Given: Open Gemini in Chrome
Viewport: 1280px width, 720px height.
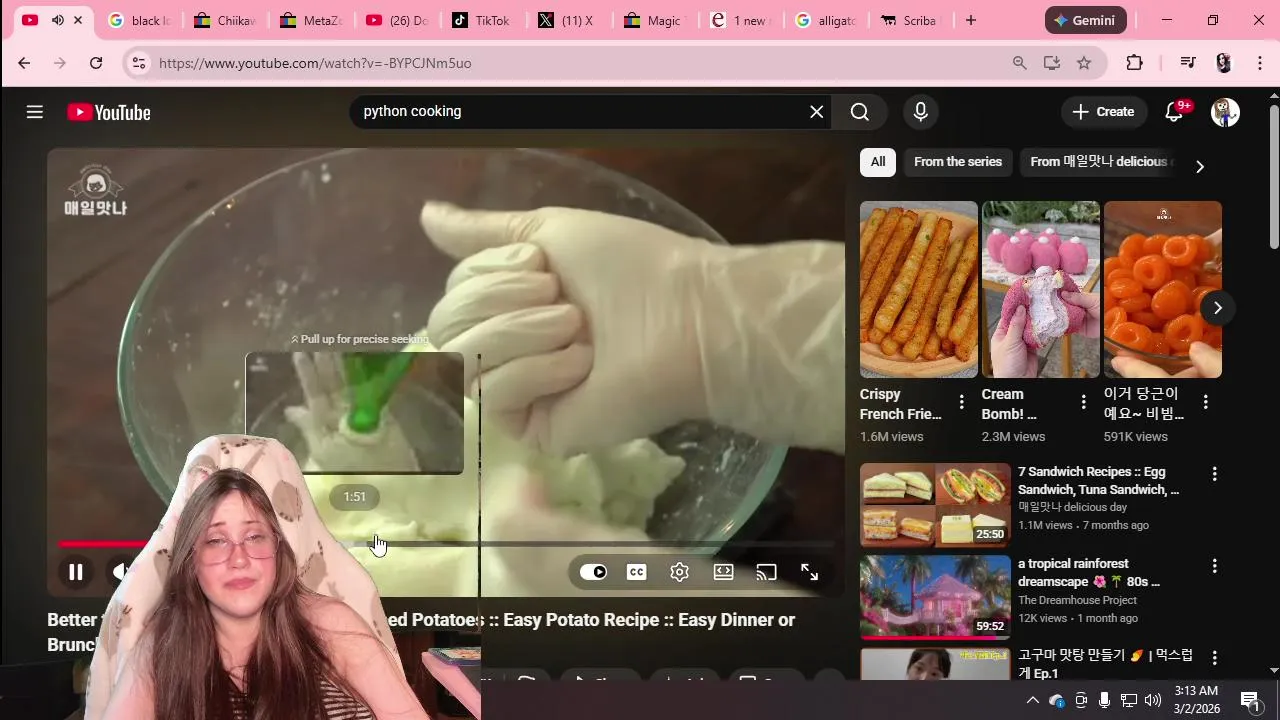Looking at the screenshot, I should click(1086, 20).
